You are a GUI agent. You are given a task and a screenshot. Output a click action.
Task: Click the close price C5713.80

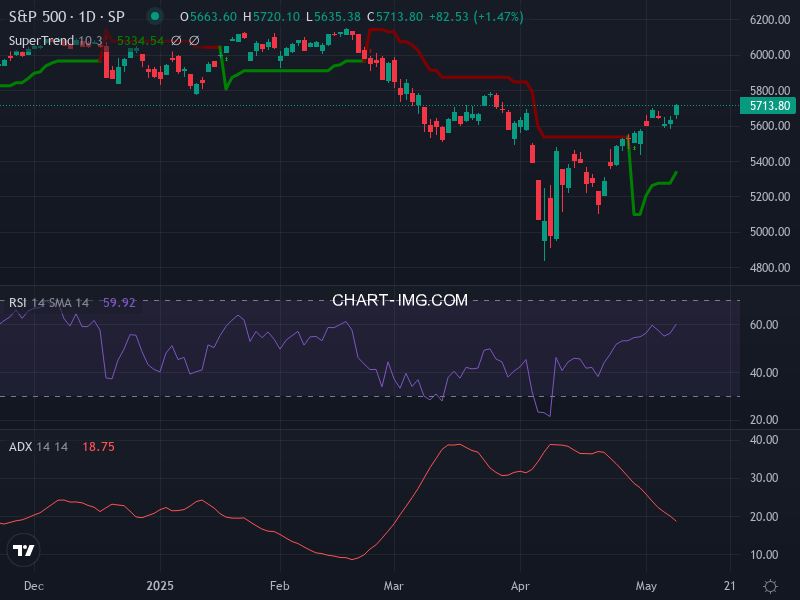[395, 17]
